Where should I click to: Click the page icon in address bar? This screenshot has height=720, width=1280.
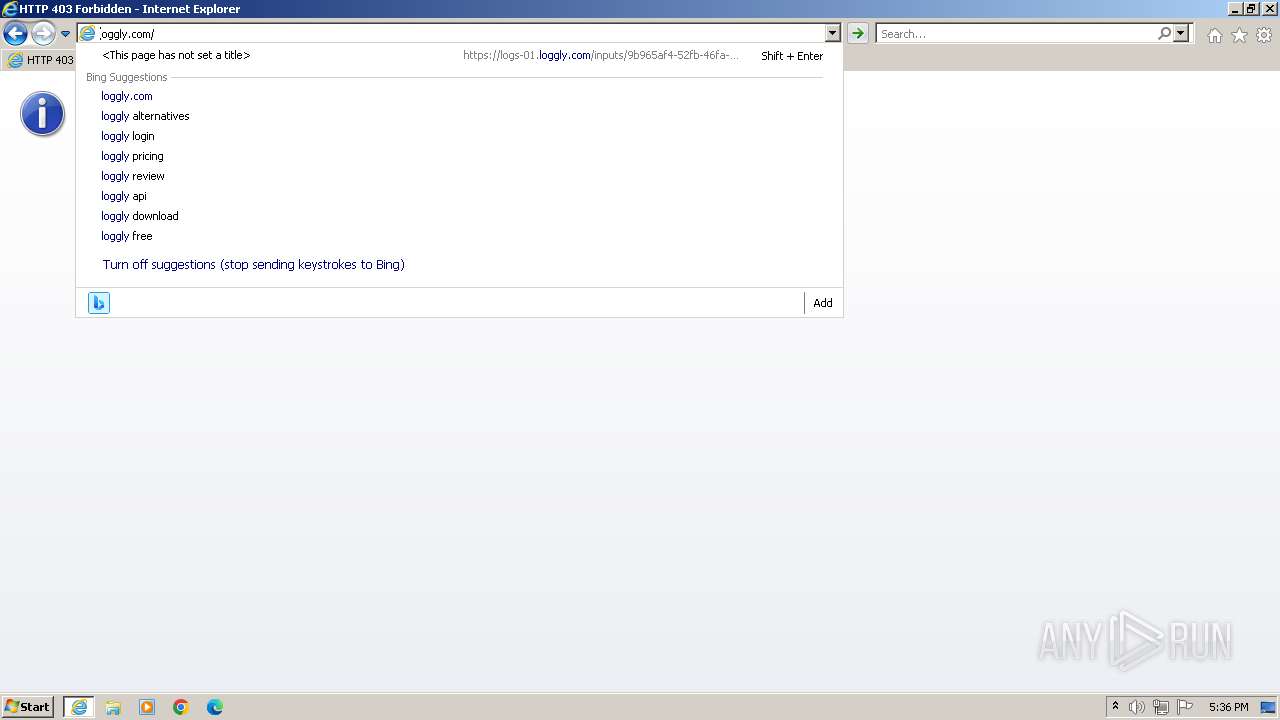click(88, 33)
